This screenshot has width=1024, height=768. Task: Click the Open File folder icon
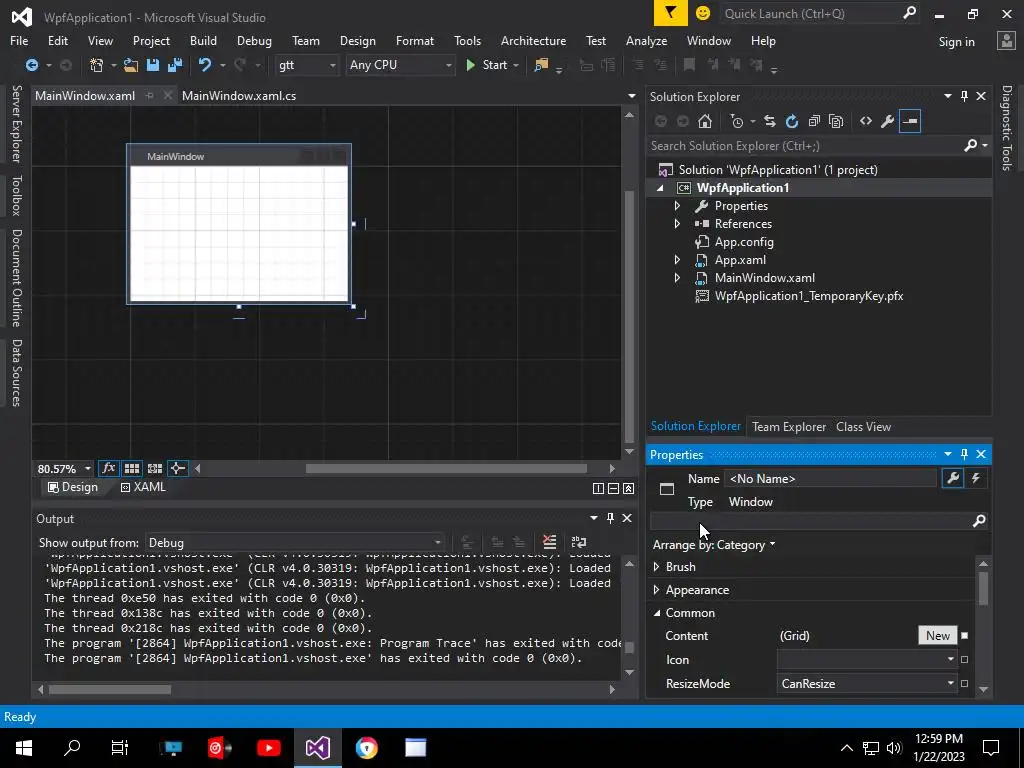click(131, 65)
